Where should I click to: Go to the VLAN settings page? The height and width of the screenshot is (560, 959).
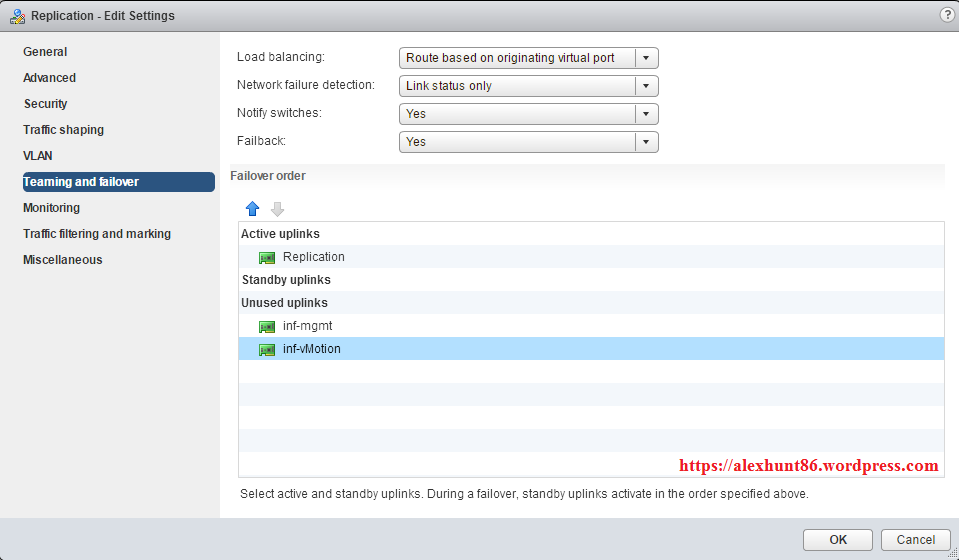[38, 156]
